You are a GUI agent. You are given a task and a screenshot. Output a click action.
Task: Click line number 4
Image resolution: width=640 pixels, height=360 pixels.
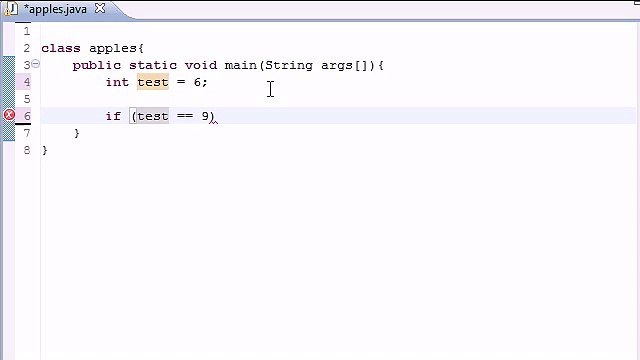pyautogui.click(x=27, y=82)
